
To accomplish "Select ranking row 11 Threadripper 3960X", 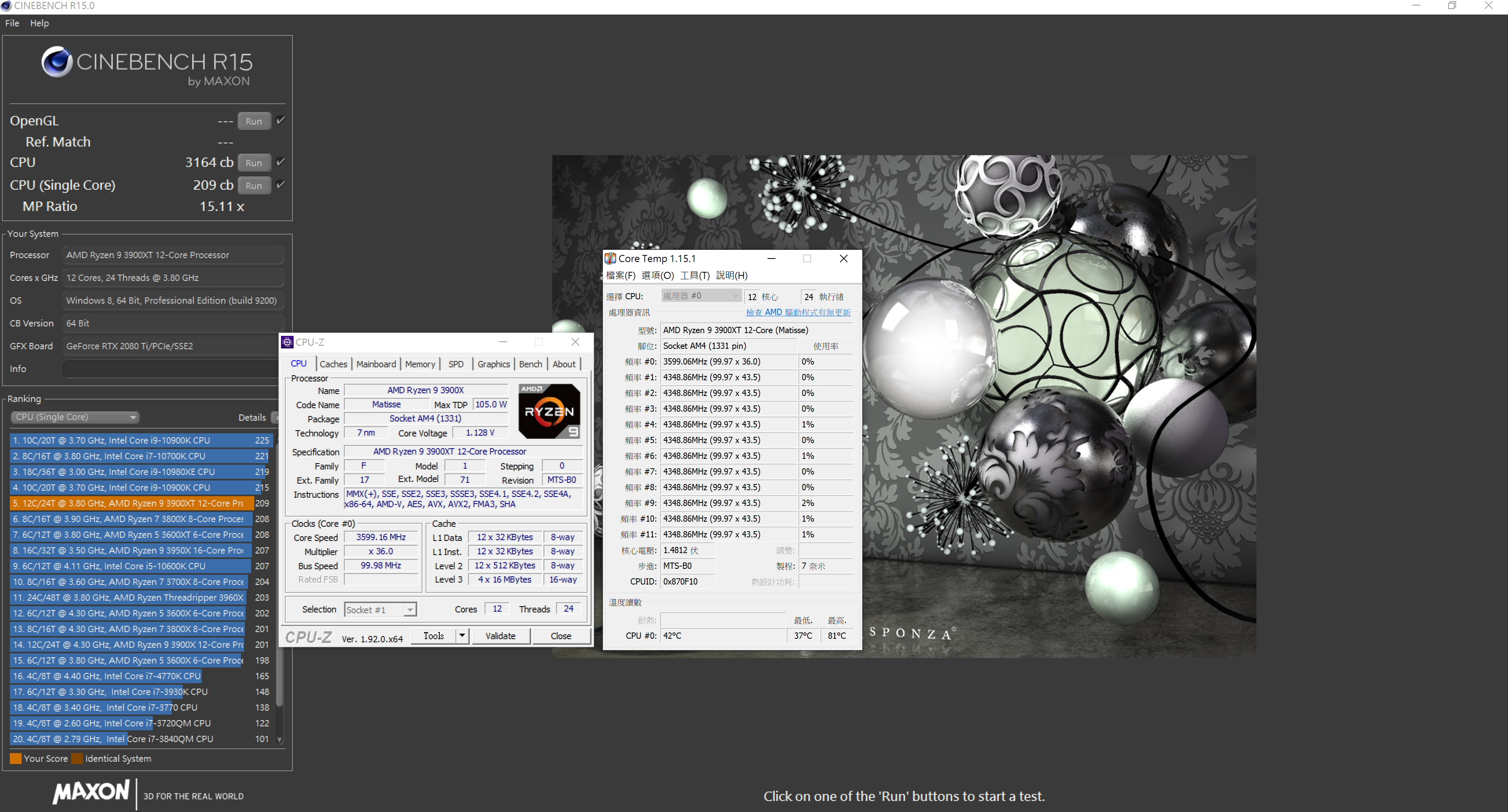I will 140,598.
